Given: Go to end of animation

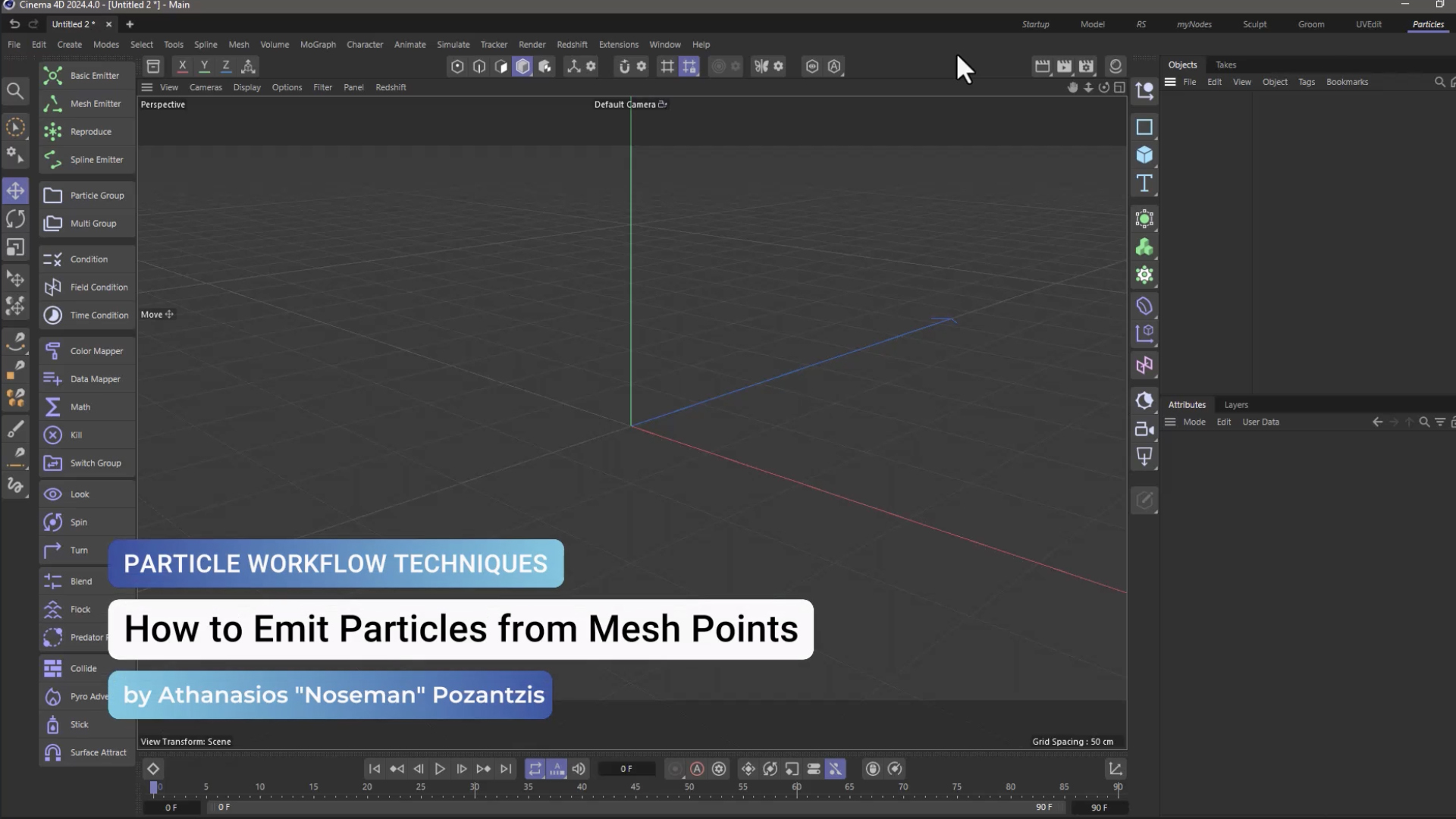Looking at the screenshot, I should click(x=506, y=769).
